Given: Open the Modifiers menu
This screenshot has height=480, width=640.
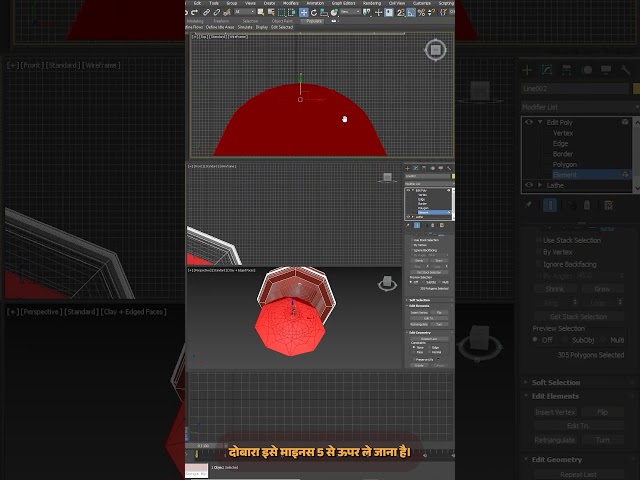Looking at the screenshot, I should point(291,3).
